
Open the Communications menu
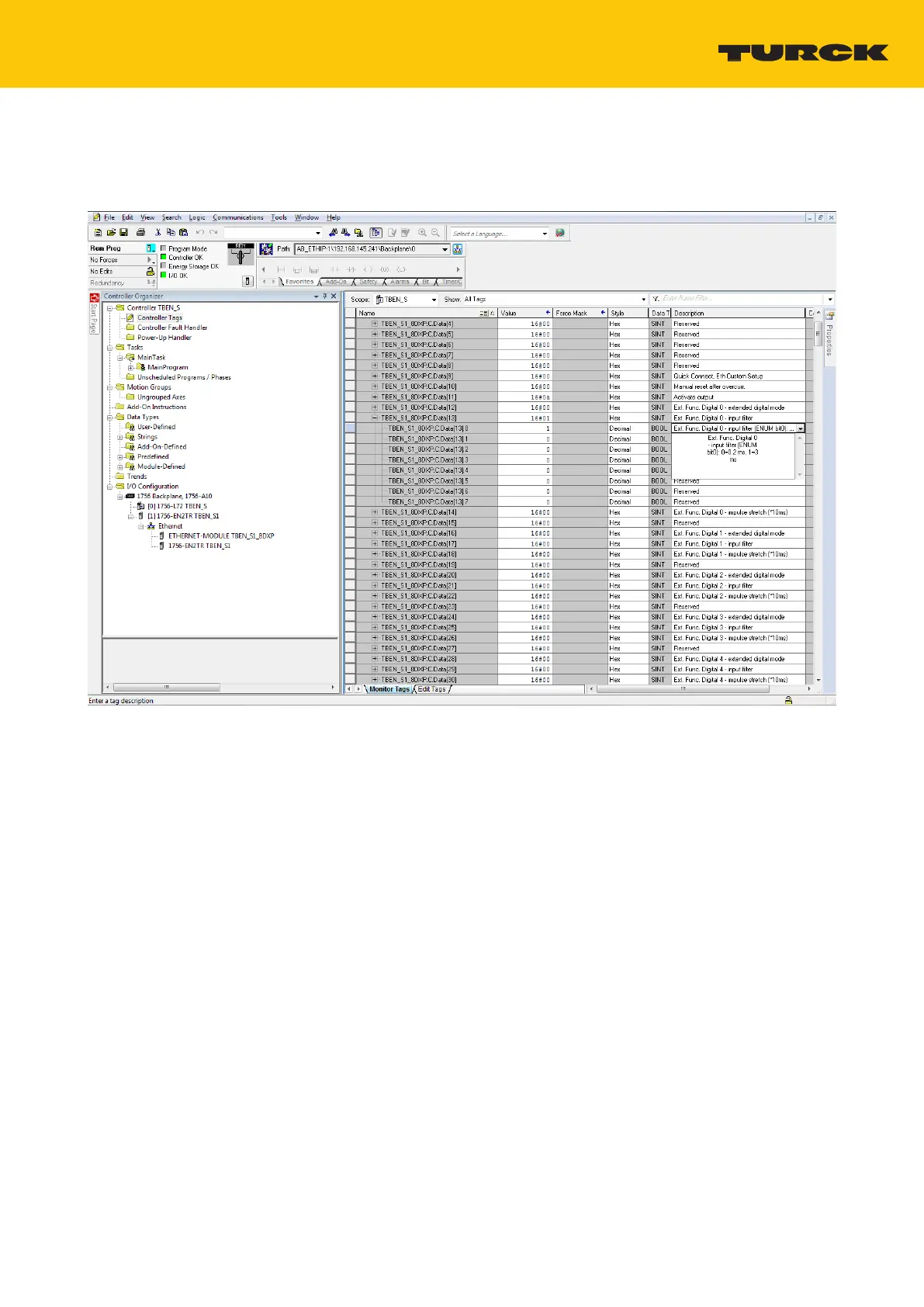(x=238, y=217)
